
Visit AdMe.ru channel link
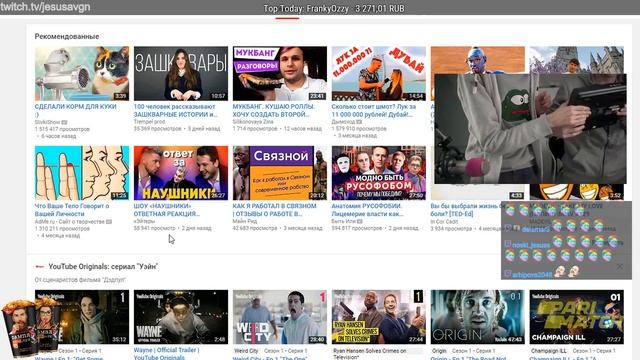click(x=70, y=222)
